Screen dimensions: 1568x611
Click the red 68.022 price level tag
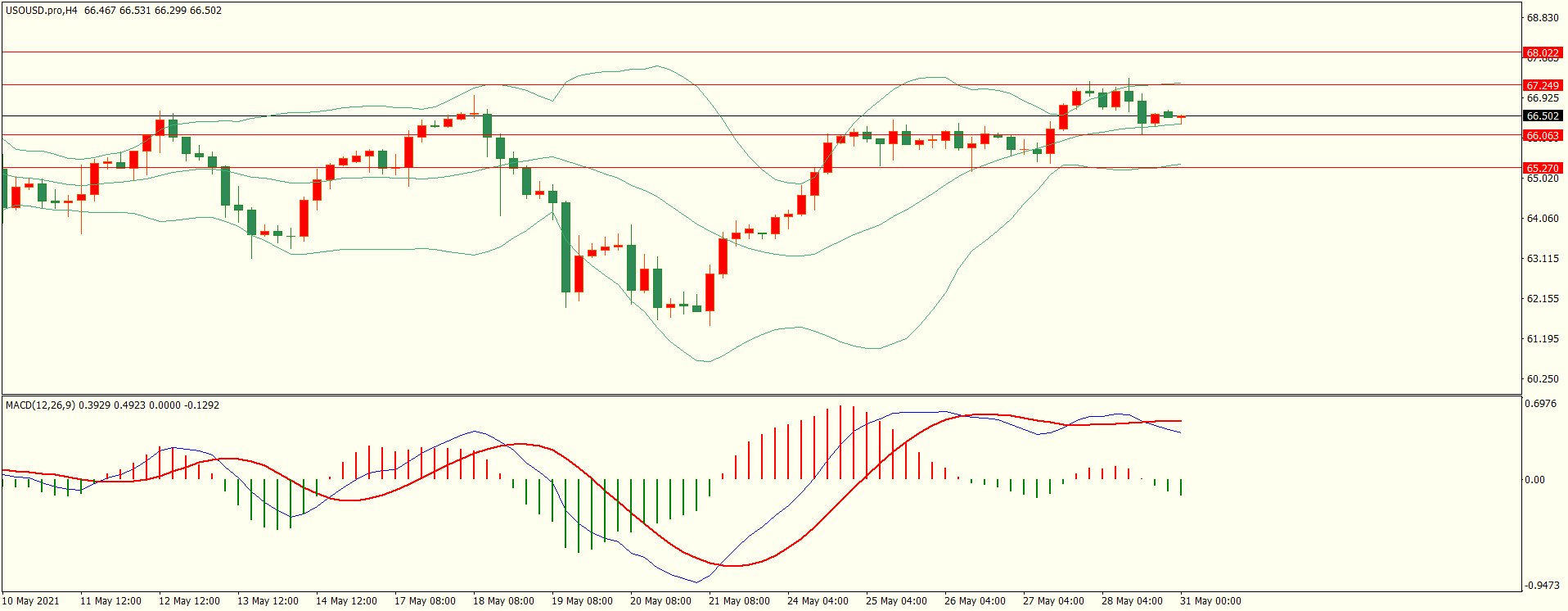(x=1542, y=53)
